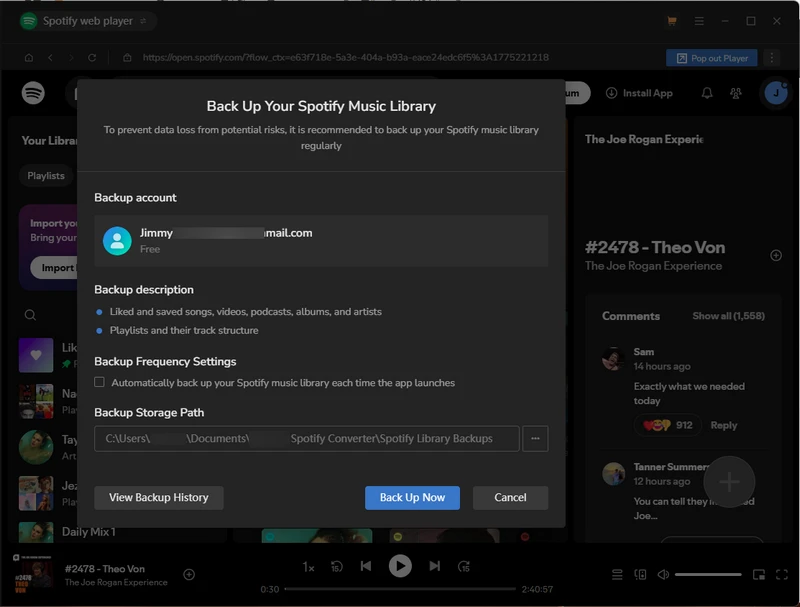Browse for backup folder with ellipsis button
800x607 pixels.
pos(535,439)
